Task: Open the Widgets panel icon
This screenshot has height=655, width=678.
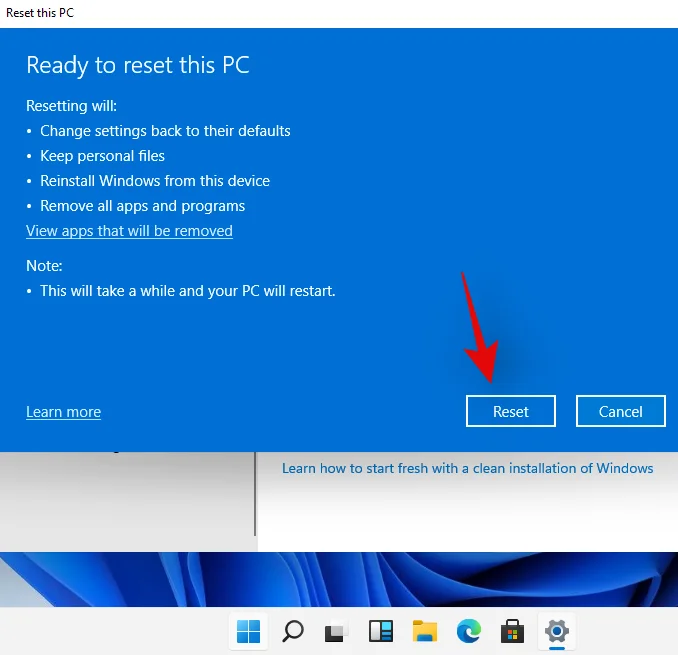Action: (381, 631)
